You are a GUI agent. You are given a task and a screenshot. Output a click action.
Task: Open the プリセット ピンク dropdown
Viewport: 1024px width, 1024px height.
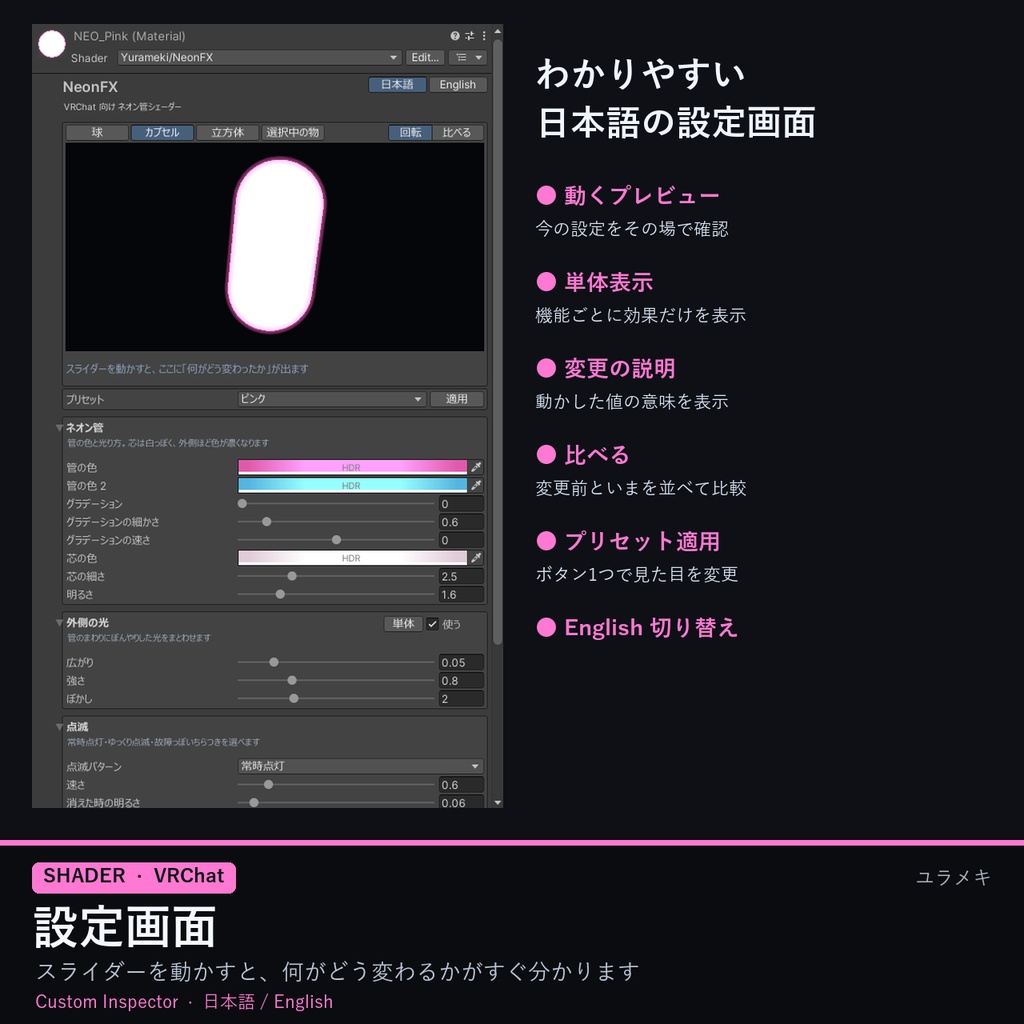click(x=332, y=399)
